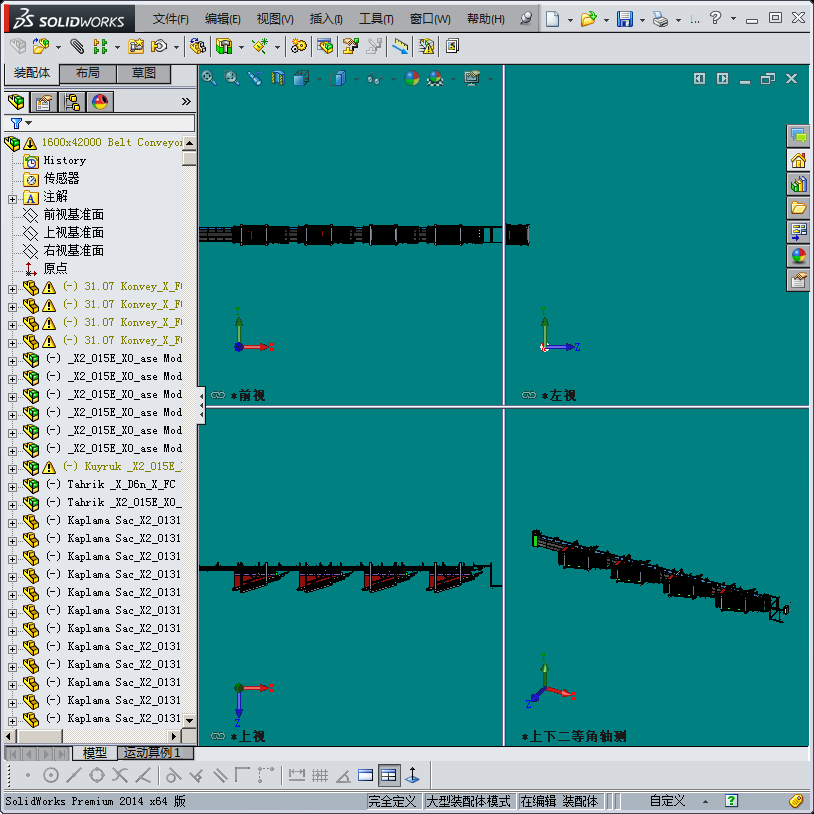Click the Reference Geometry icon
Viewport: 814px width, 814px height.
[x=260, y=47]
